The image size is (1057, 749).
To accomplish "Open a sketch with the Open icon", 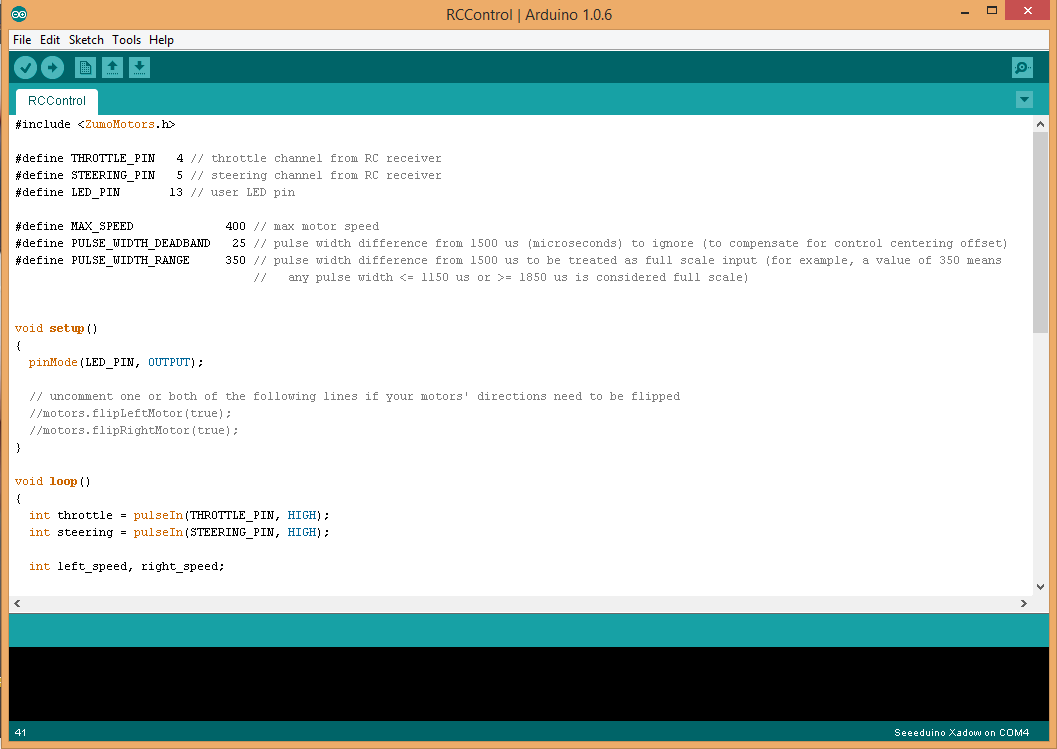I will click(113, 67).
